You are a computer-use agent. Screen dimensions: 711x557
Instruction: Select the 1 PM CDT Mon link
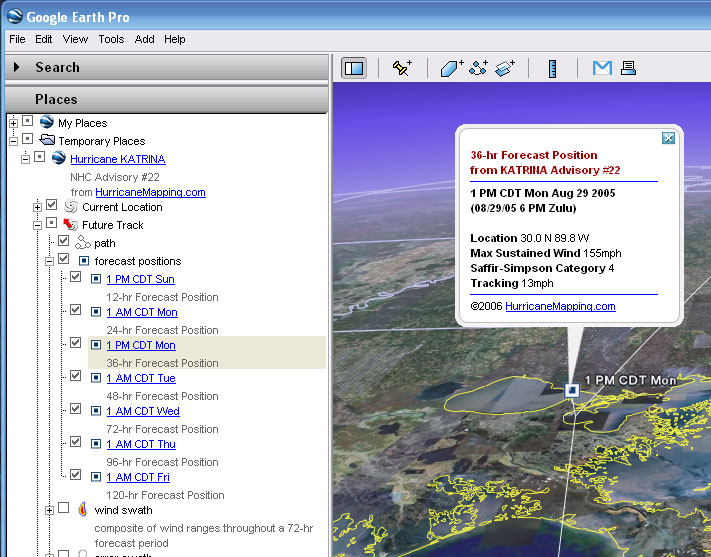pos(141,345)
